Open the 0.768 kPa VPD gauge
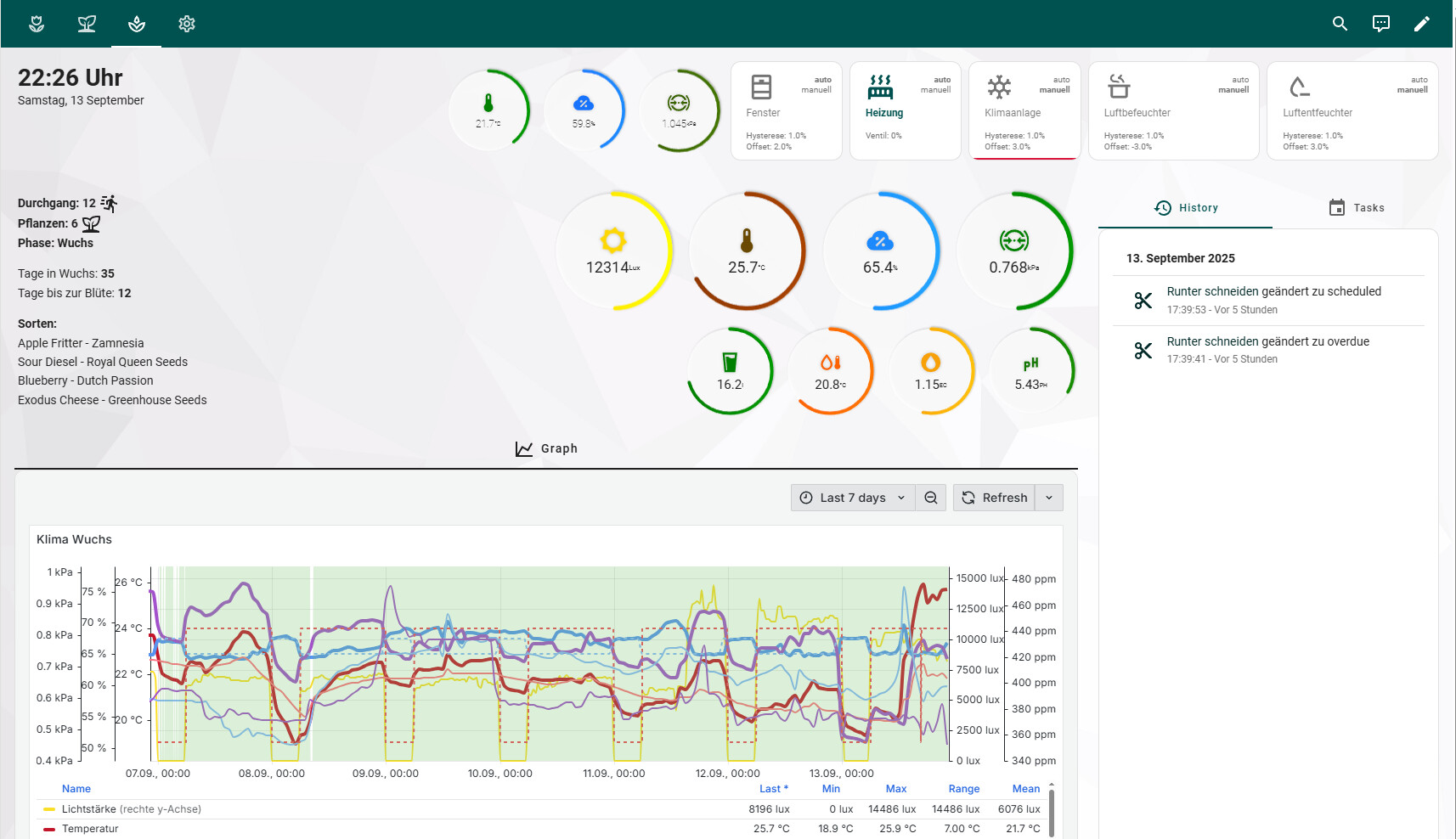Image resolution: width=1456 pixels, height=839 pixels. pos(1014,251)
